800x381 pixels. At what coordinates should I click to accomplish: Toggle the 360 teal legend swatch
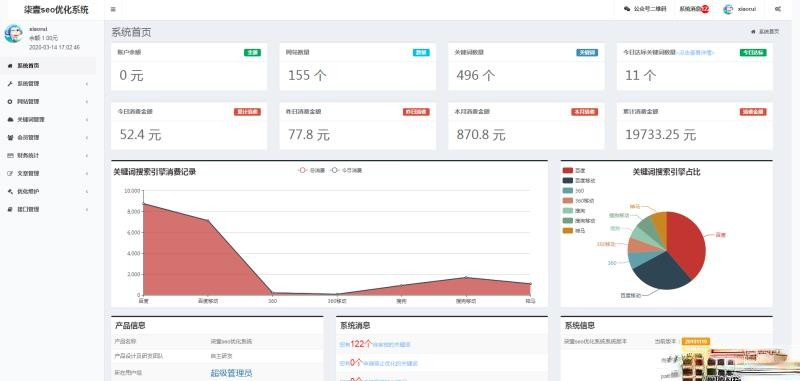(x=568, y=191)
